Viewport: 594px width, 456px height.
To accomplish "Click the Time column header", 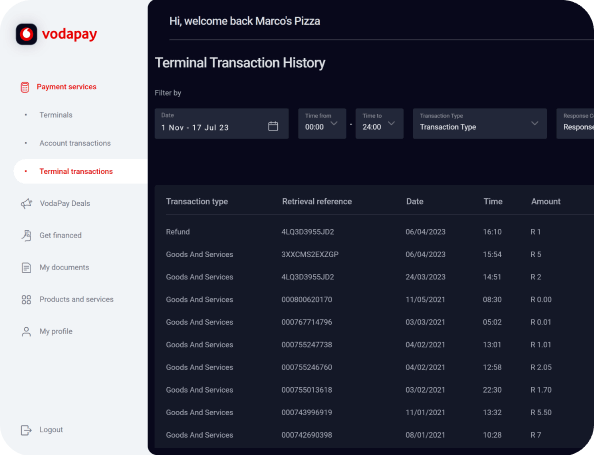I will click(493, 201).
